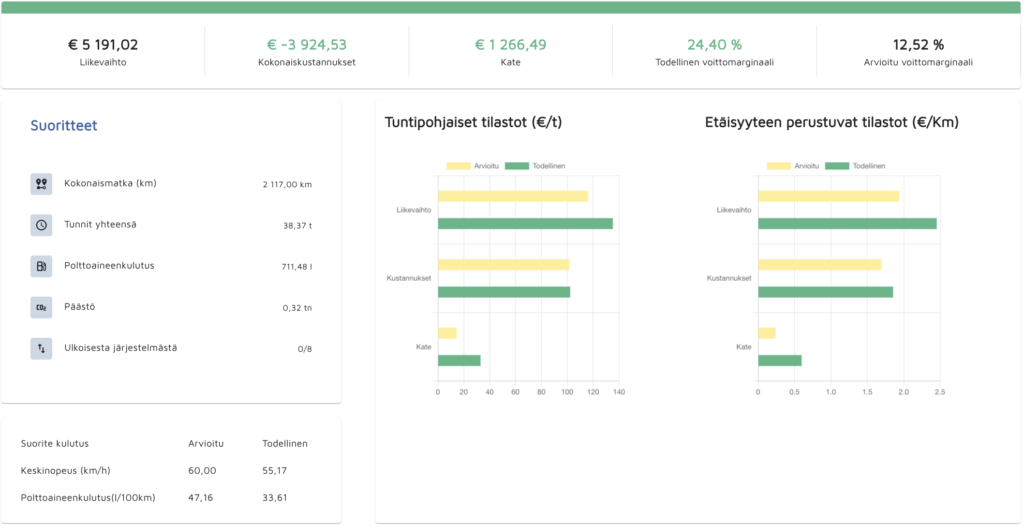Click the Suoritteet heading
The width and height of the screenshot is (1024, 526).
point(64,125)
